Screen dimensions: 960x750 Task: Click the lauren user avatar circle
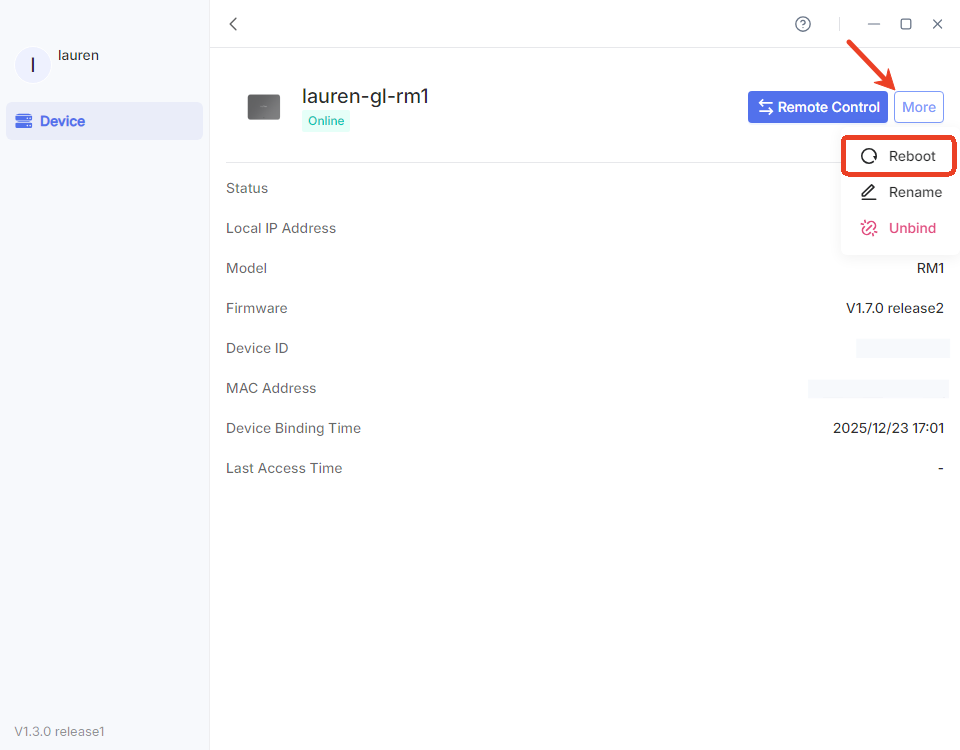(33, 65)
